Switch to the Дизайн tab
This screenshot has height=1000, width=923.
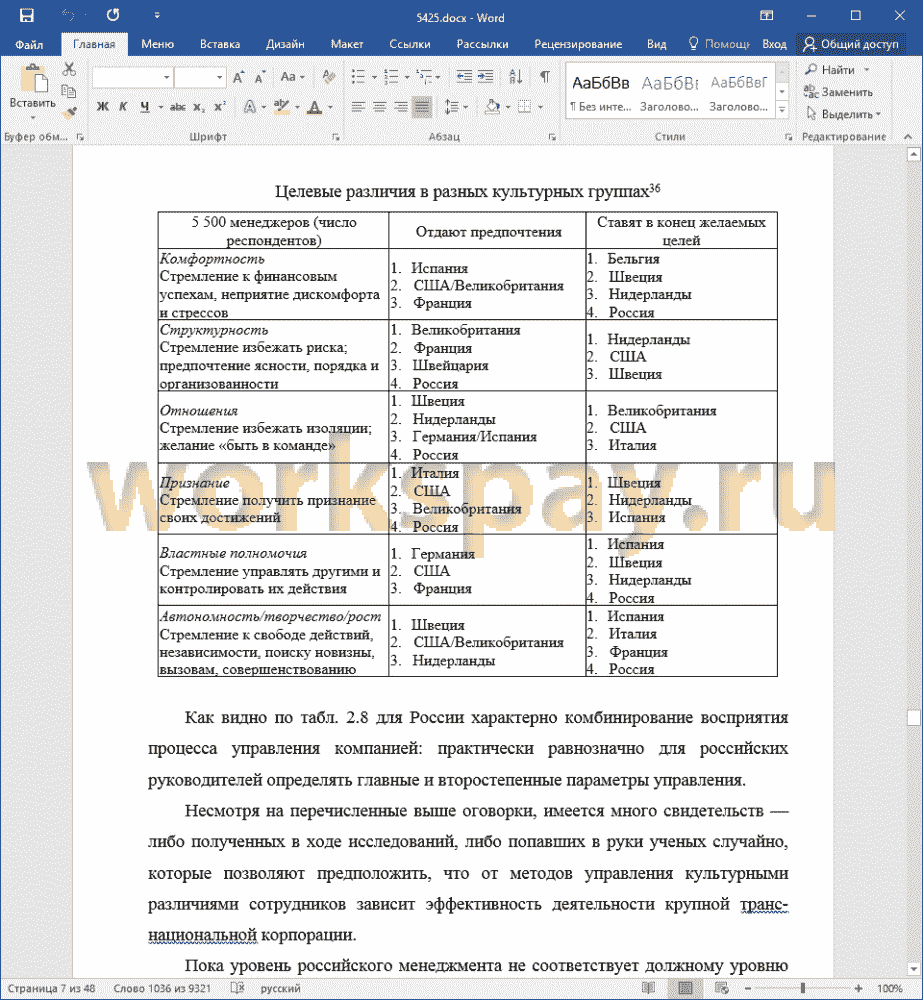(284, 44)
